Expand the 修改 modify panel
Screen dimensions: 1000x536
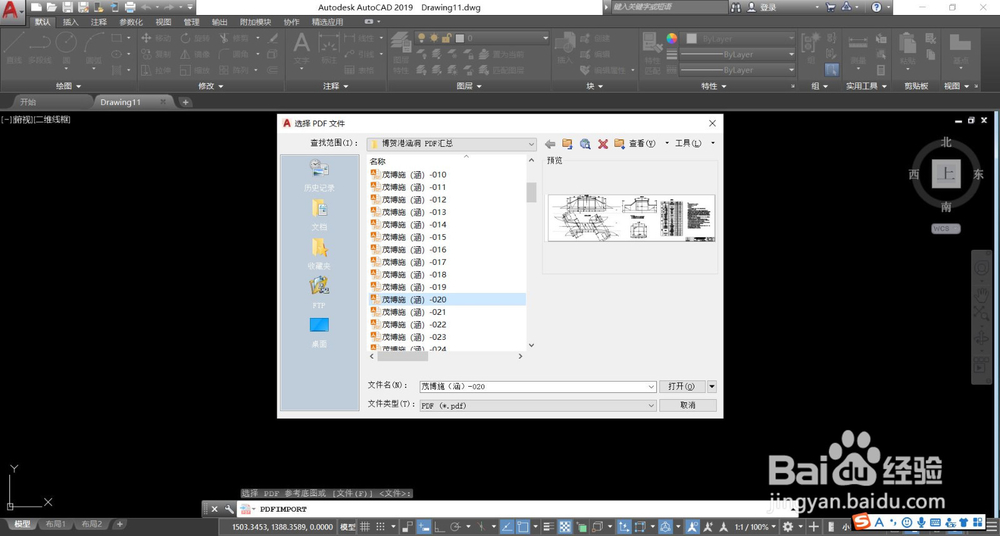[210, 86]
